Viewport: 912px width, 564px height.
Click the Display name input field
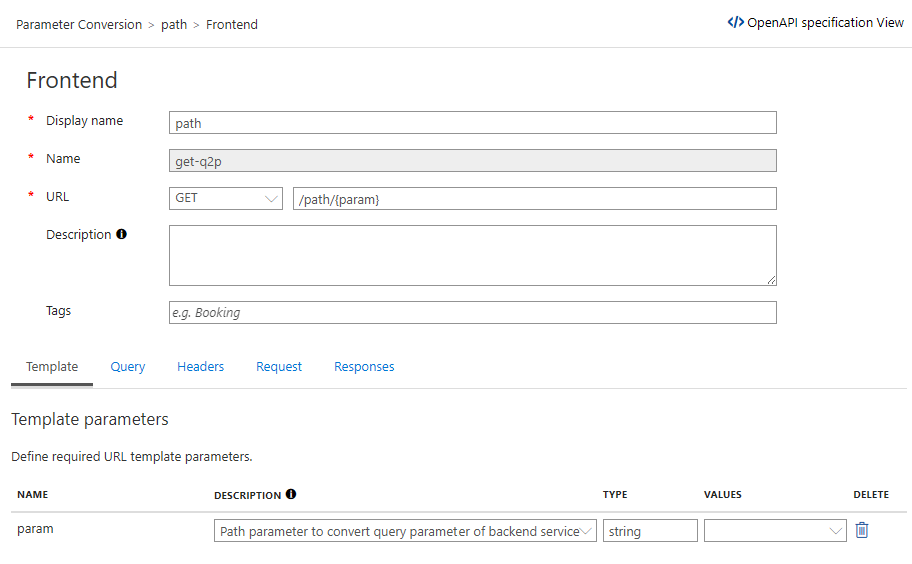472,122
